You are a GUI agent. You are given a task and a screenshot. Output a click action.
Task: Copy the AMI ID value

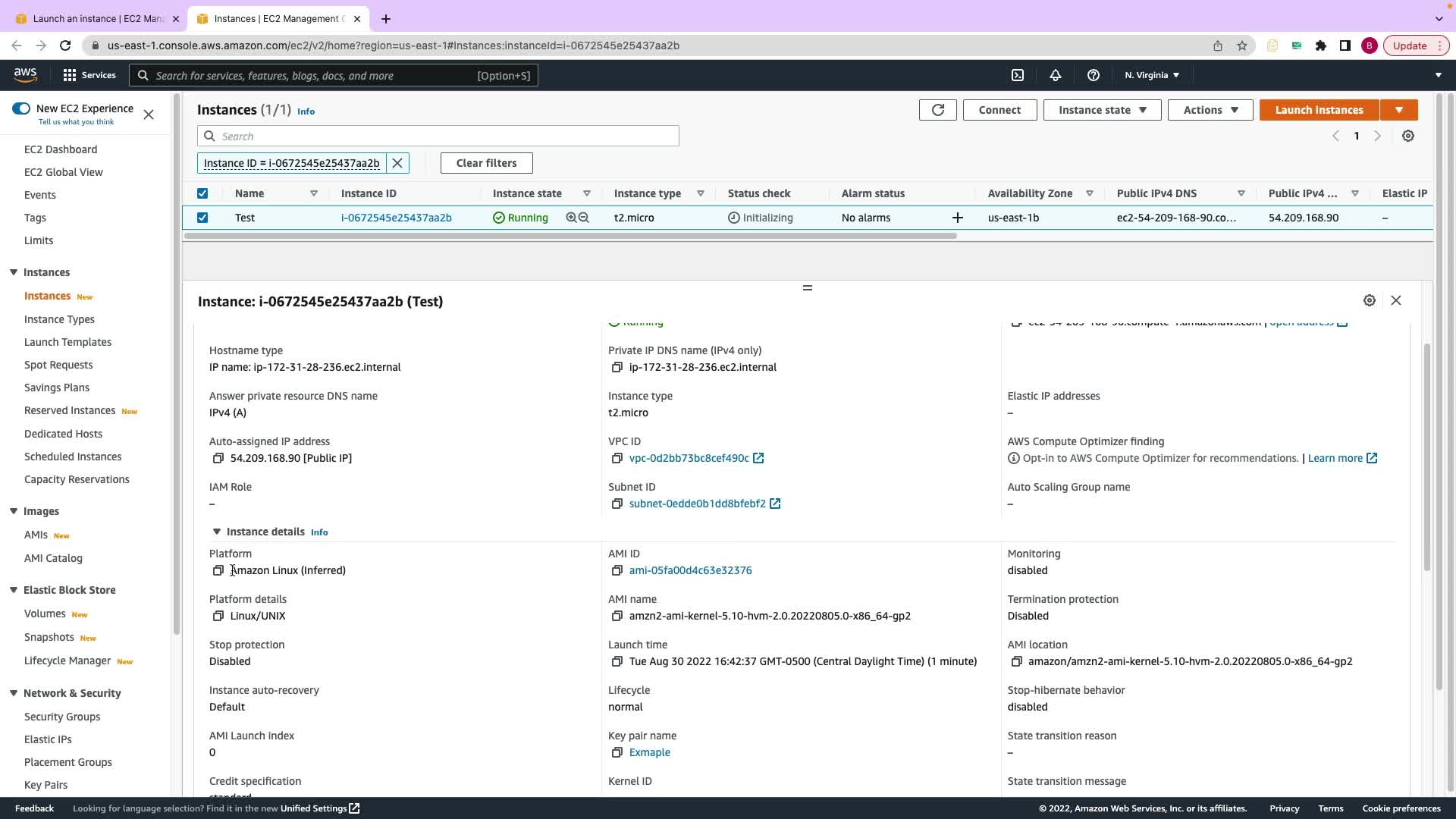pyautogui.click(x=617, y=570)
